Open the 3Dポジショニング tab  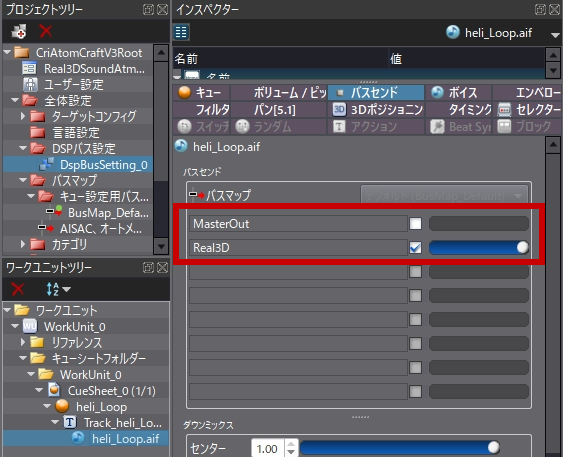(x=376, y=109)
